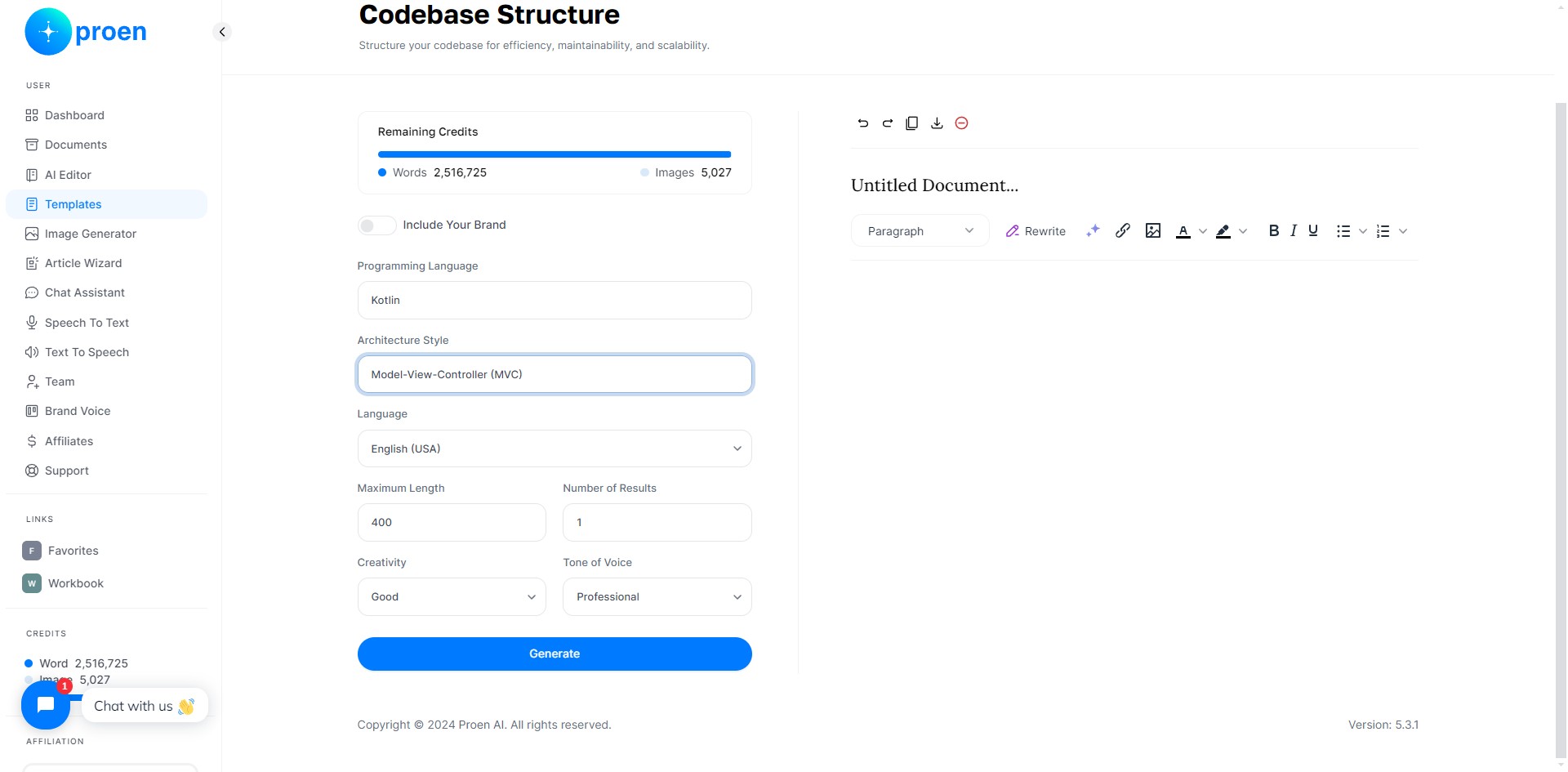
Task: Select Templates in the sidebar
Action: (x=106, y=204)
